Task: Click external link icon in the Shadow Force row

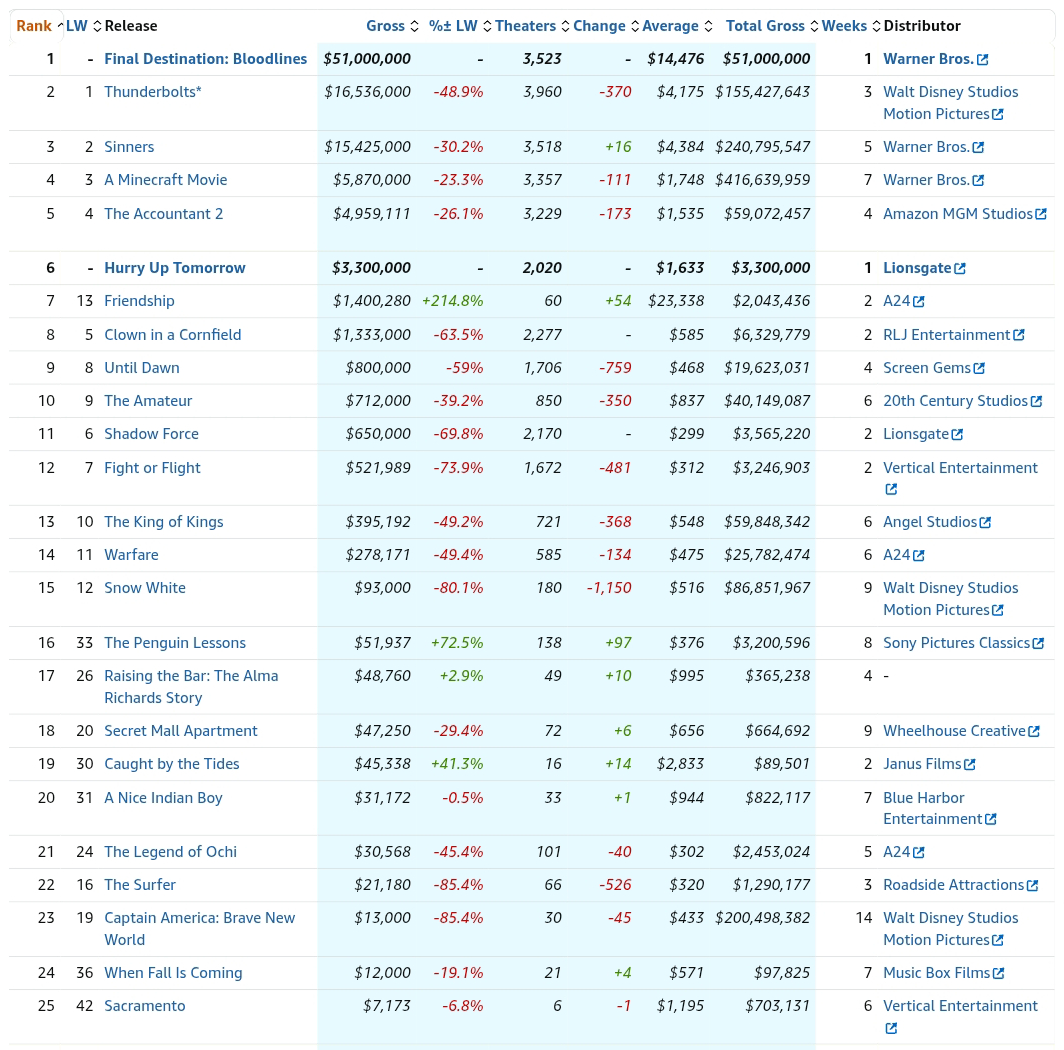Action: click(957, 435)
